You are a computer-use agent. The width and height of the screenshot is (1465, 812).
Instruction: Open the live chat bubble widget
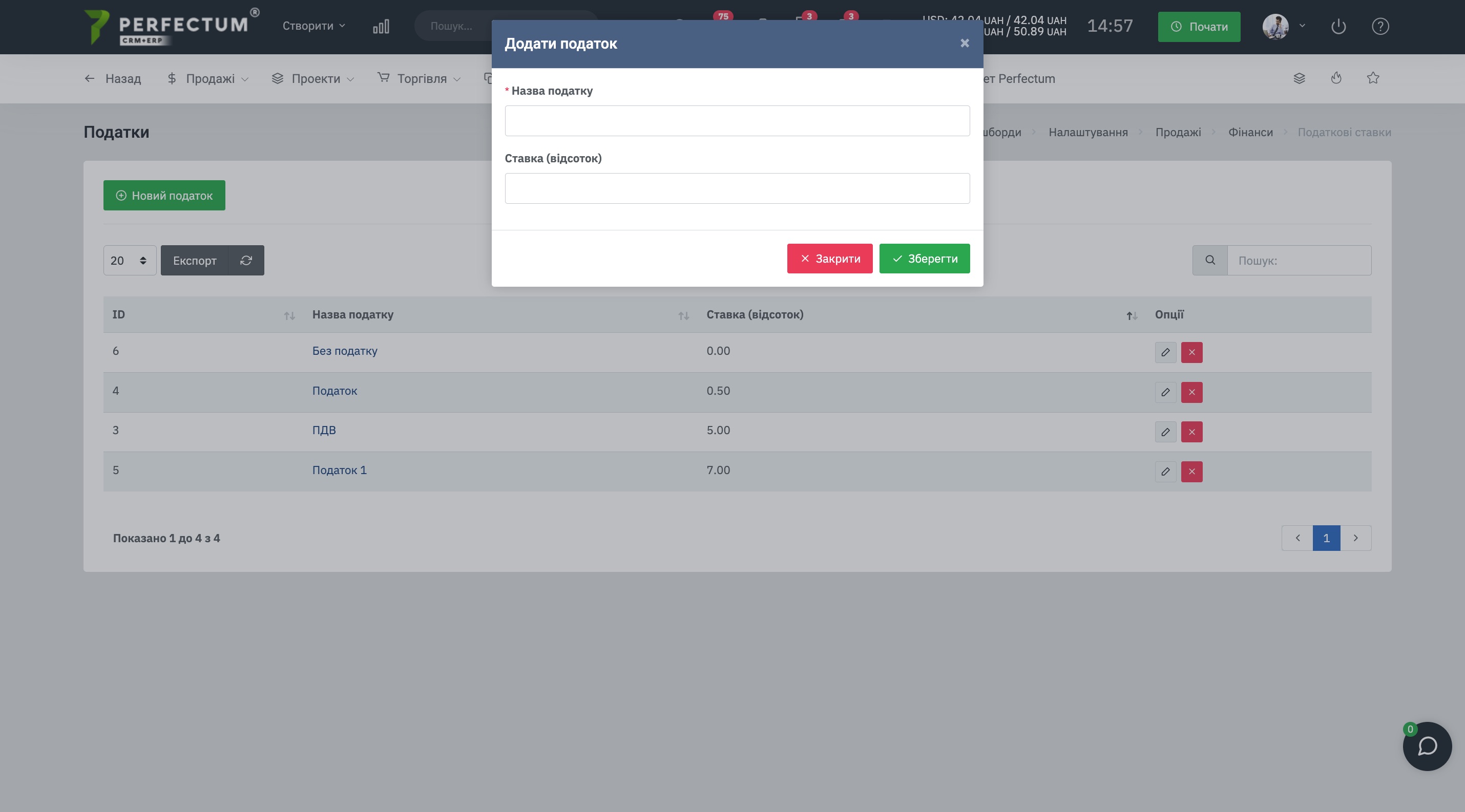1427,746
